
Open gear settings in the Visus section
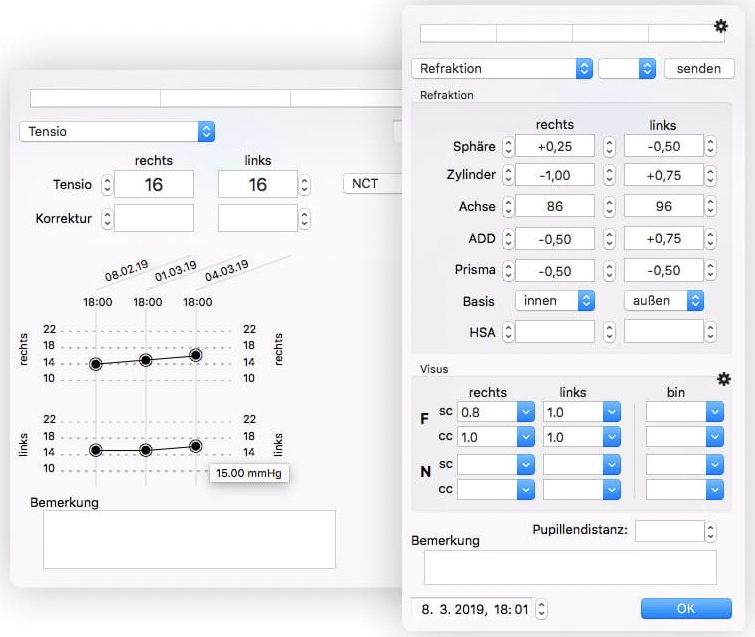[724, 379]
